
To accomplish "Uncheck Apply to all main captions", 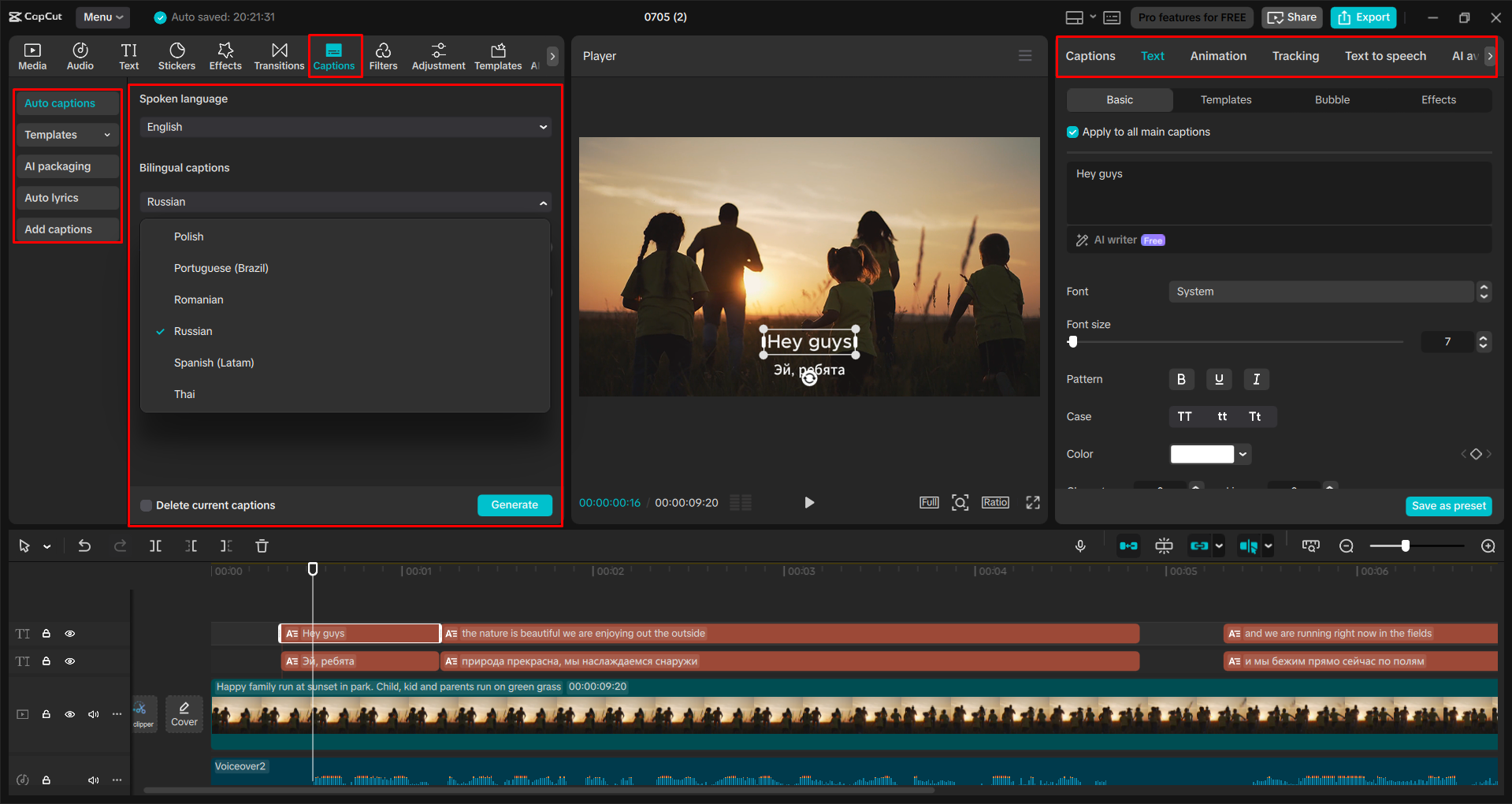I will click(1072, 132).
